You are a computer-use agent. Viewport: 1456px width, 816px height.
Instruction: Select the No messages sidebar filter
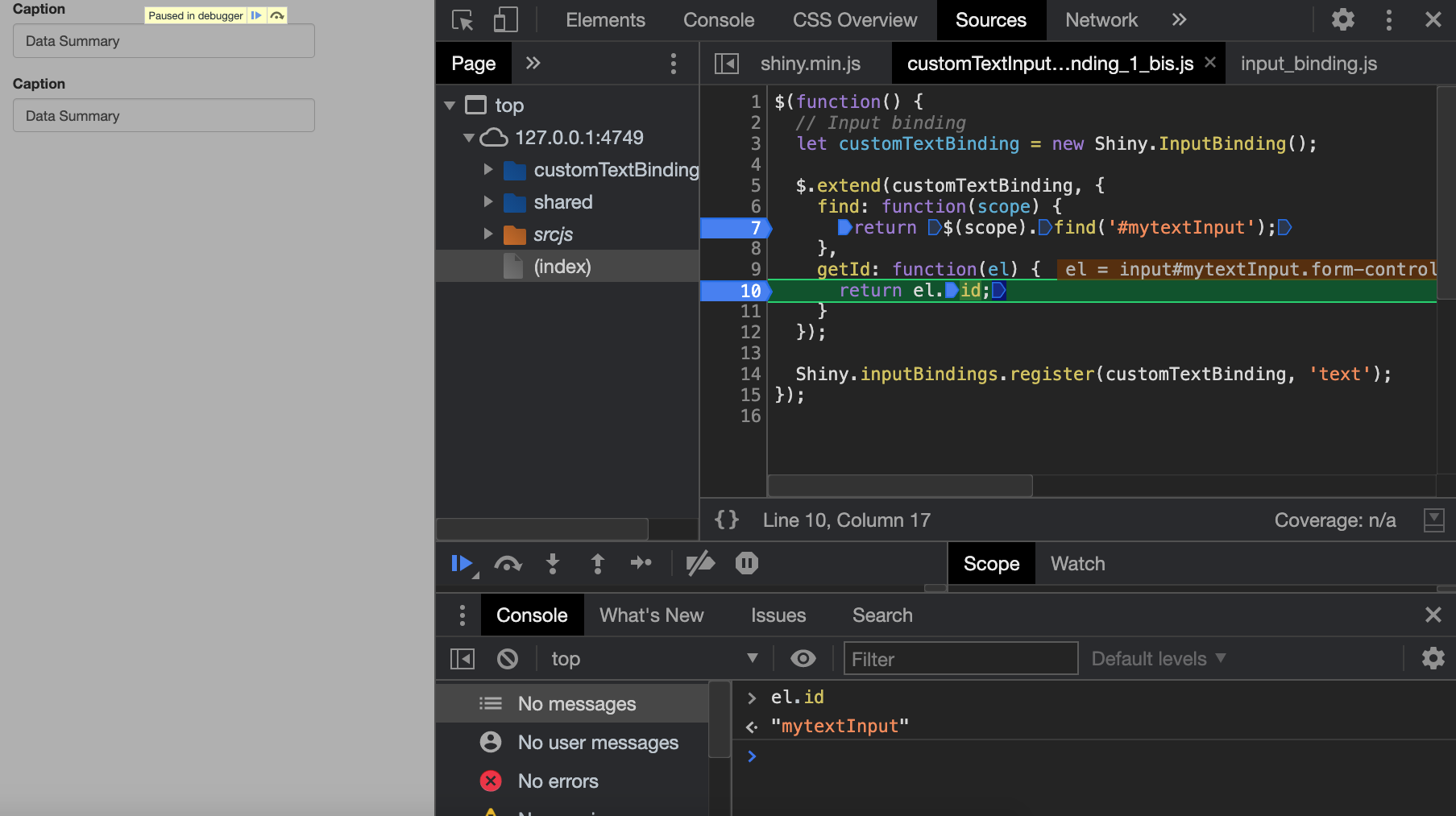pos(572,703)
